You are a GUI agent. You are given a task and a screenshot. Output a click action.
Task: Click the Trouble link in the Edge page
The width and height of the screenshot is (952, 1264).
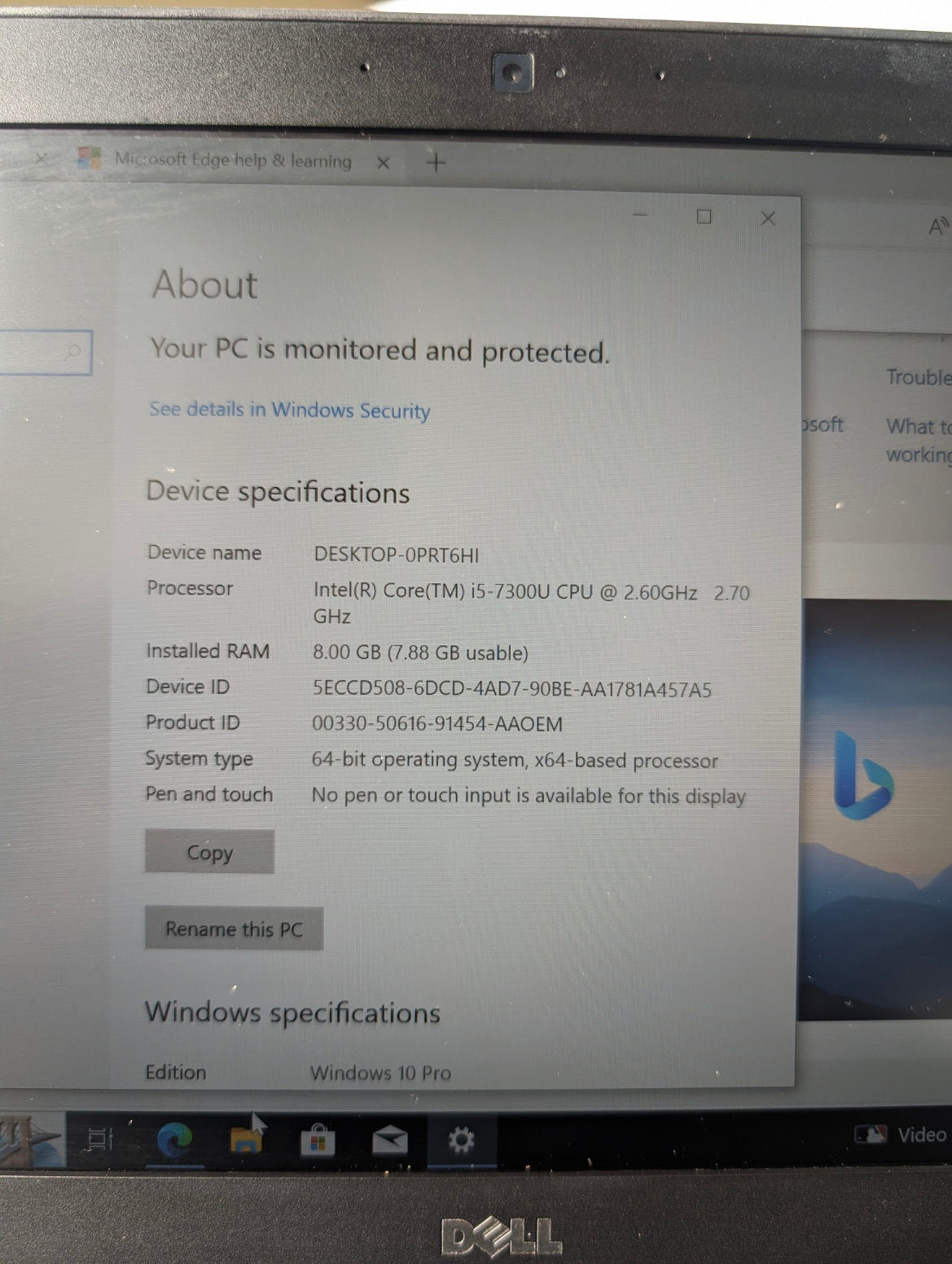pos(918,377)
